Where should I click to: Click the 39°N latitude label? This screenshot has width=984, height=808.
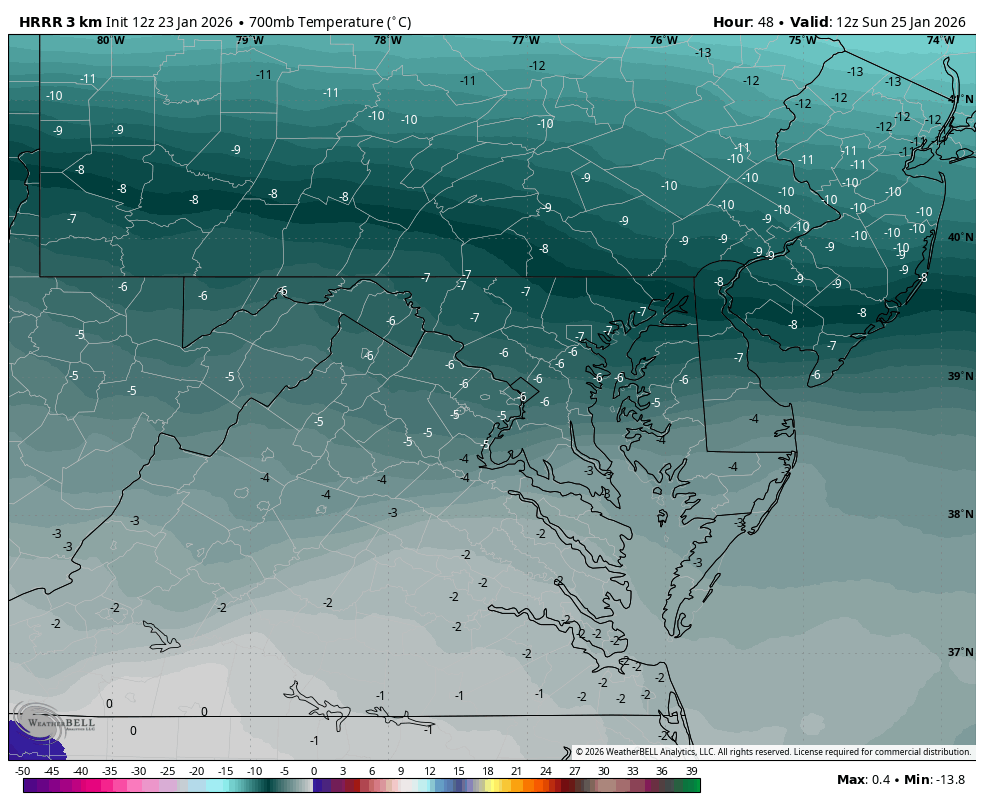click(960, 376)
